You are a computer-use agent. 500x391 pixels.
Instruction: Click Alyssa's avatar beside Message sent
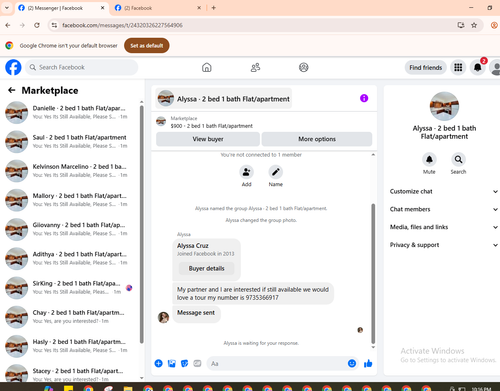[163, 317]
